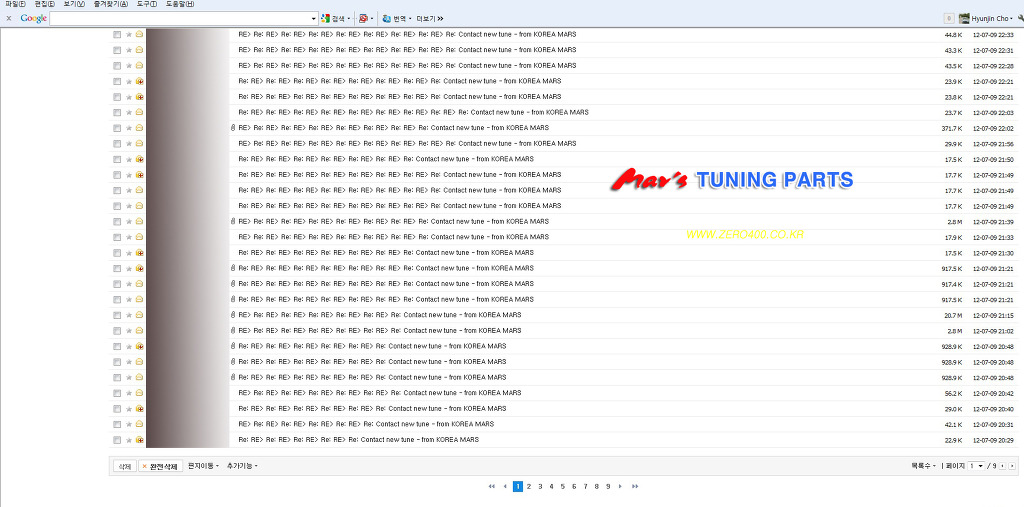The image size is (1024, 507).
Task: Click the envelope icon of the 21:50 email
Action: point(139,159)
